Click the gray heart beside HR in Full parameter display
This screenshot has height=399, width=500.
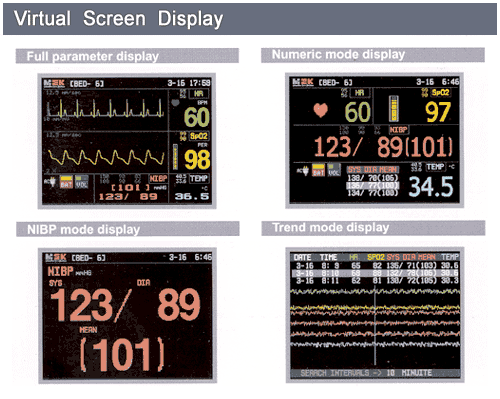click(x=175, y=102)
